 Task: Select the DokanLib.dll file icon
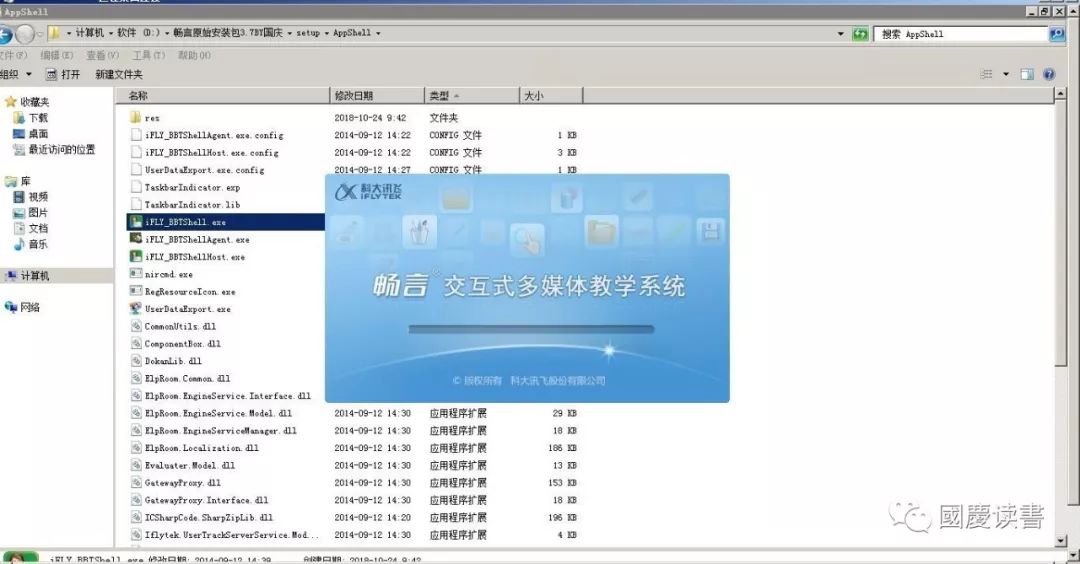pyautogui.click(x=136, y=361)
